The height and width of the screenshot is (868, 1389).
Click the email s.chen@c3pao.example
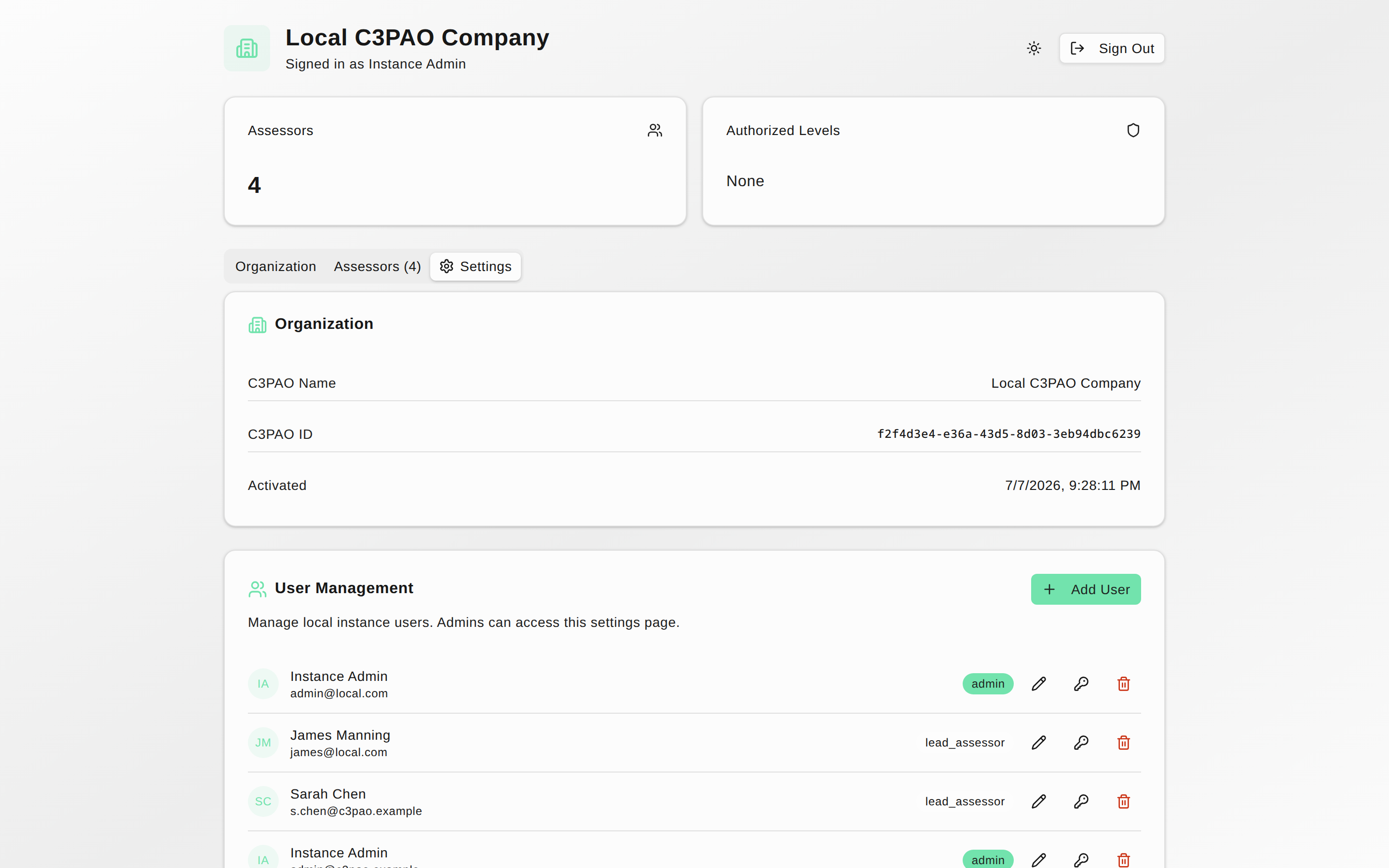pyautogui.click(x=356, y=811)
